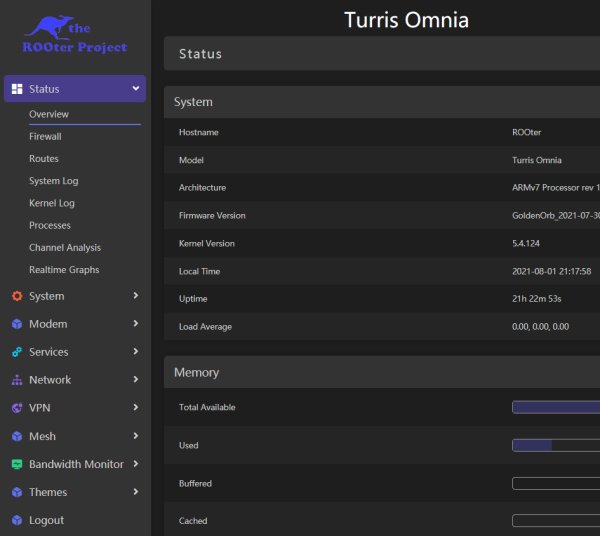Screen dimensions: 600x536
Task: Click the Modem cube icon
Action: coord(17,324)
